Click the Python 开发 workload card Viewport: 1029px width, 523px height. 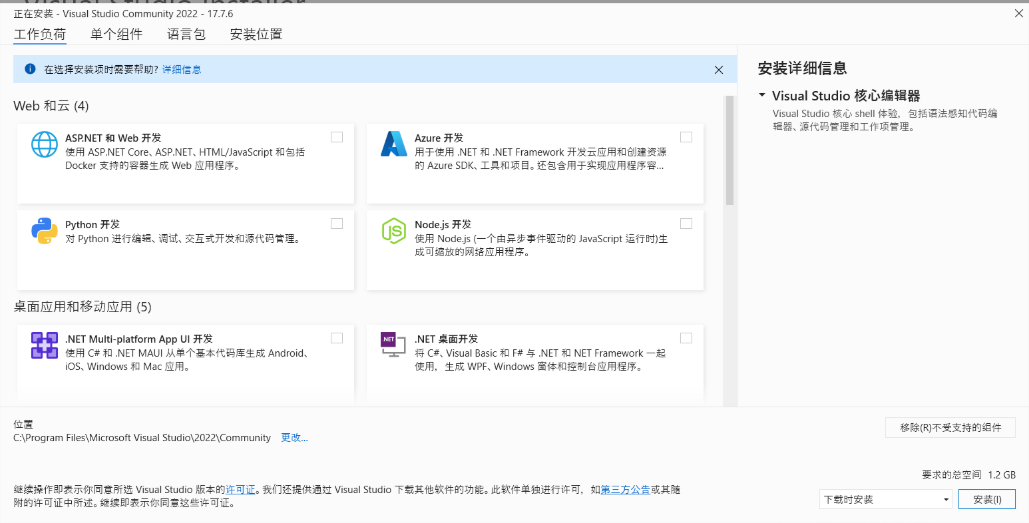coord(186,250)
